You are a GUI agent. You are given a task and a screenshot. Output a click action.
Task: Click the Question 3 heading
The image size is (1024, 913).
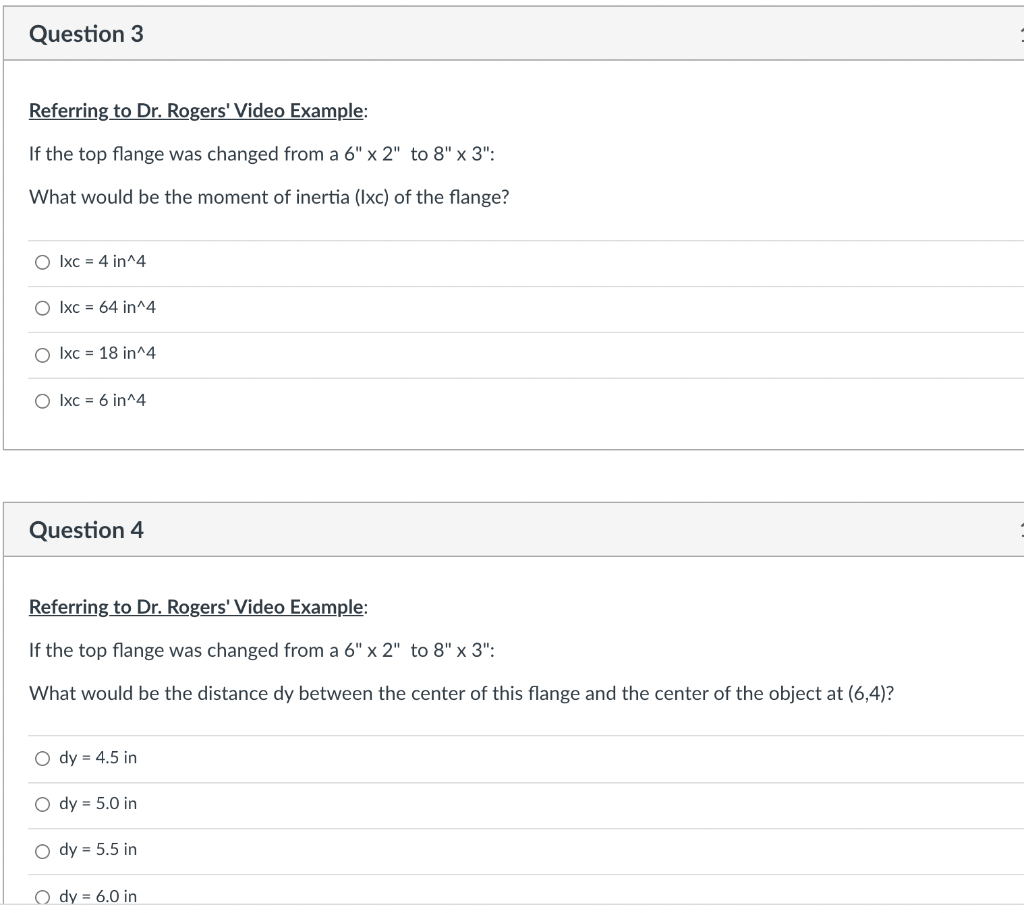(86, 34)
